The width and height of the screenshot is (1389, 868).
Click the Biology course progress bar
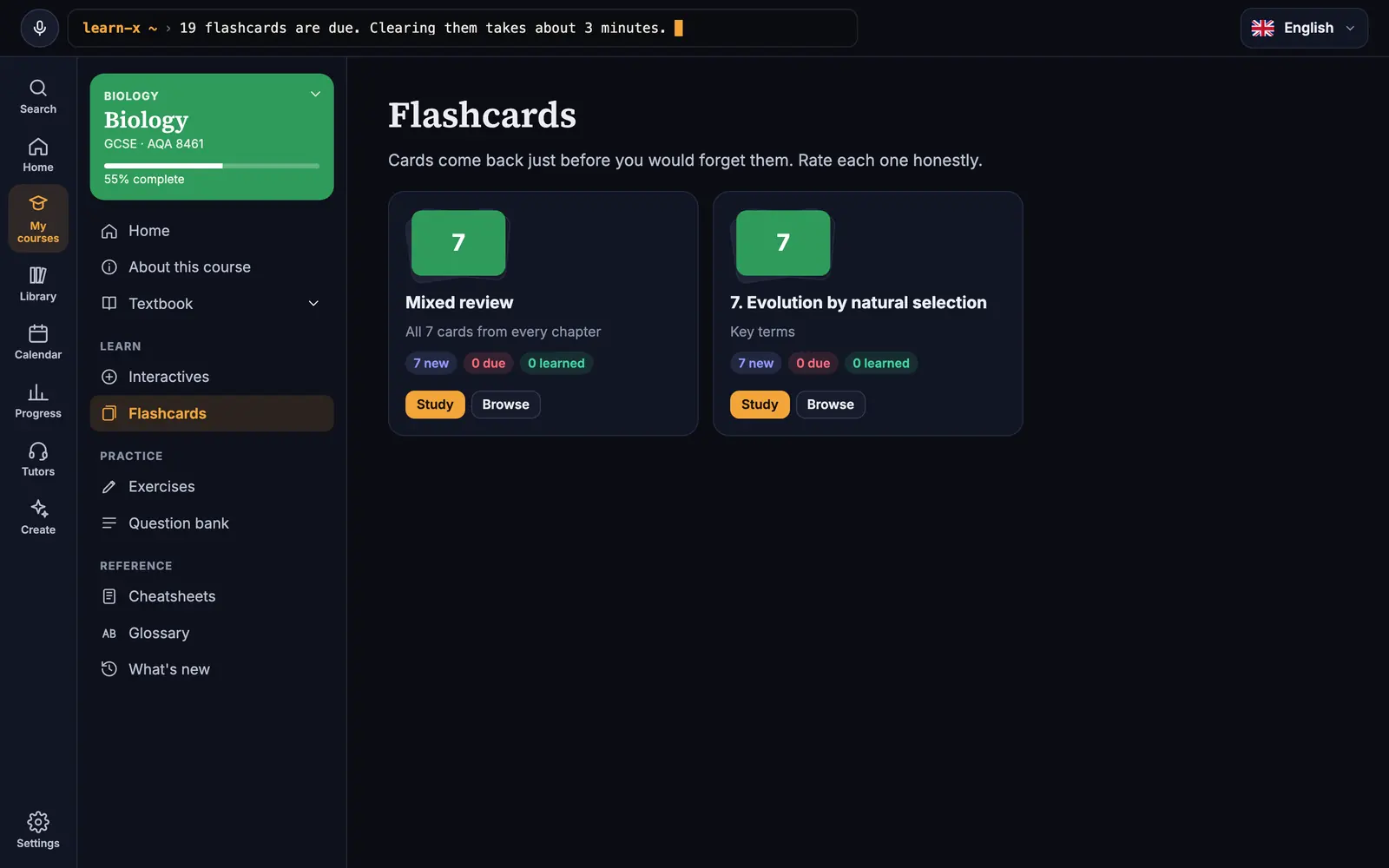[x=212, y=166]
